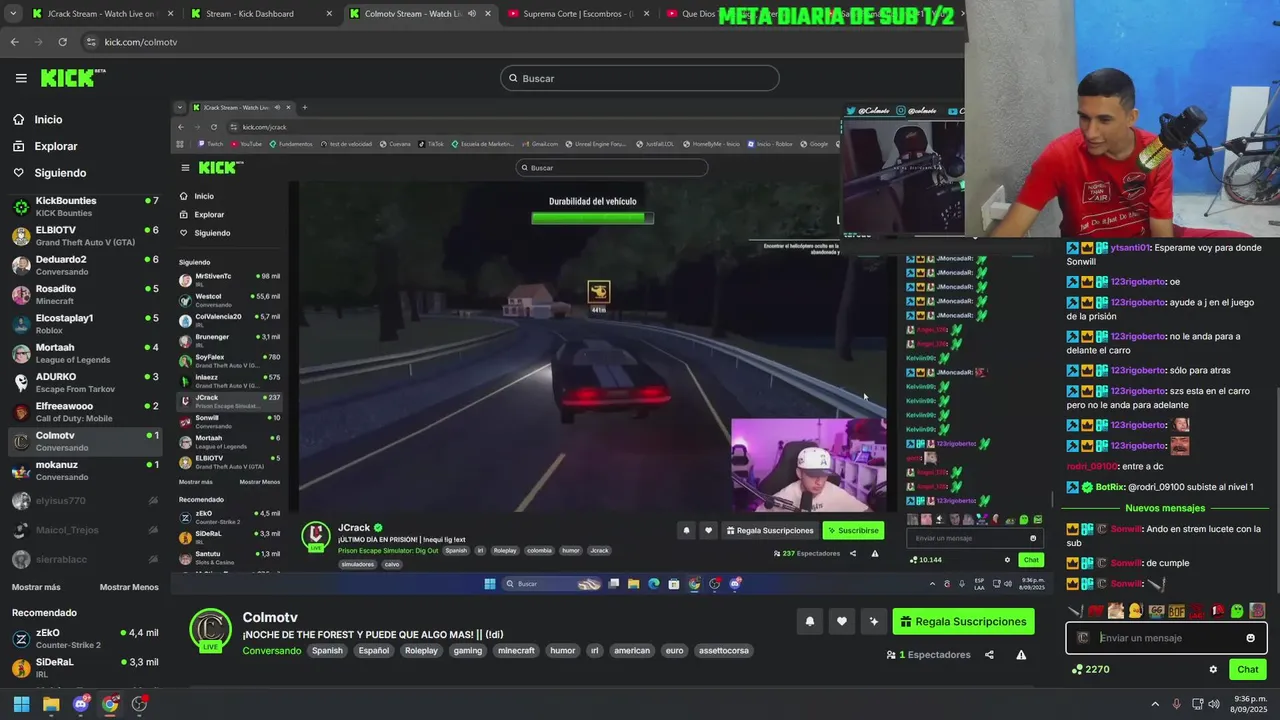Expand followed list with Mostrar más
The image size is (1280, 720).
click(x=36, y=587)
